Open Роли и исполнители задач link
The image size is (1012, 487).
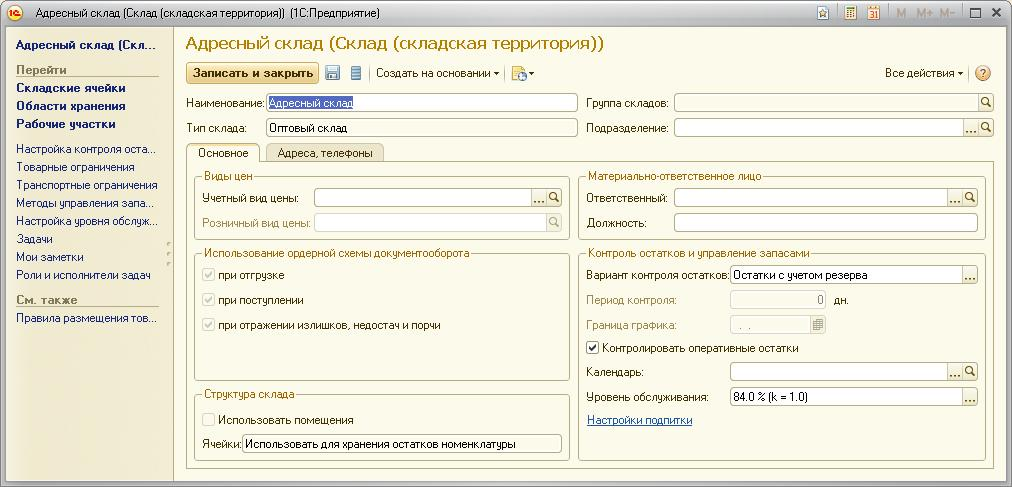83,275
